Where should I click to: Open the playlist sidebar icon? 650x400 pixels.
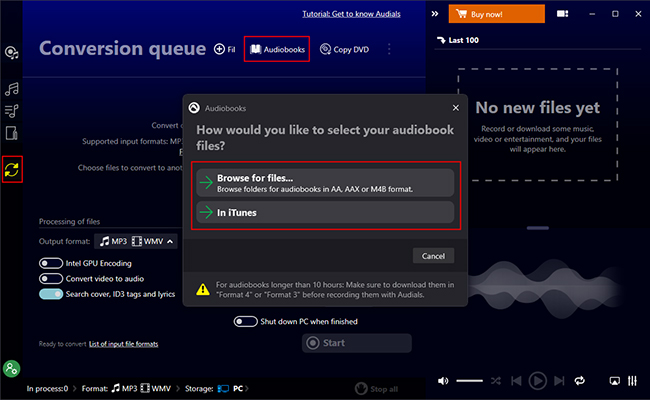[11, 111]
